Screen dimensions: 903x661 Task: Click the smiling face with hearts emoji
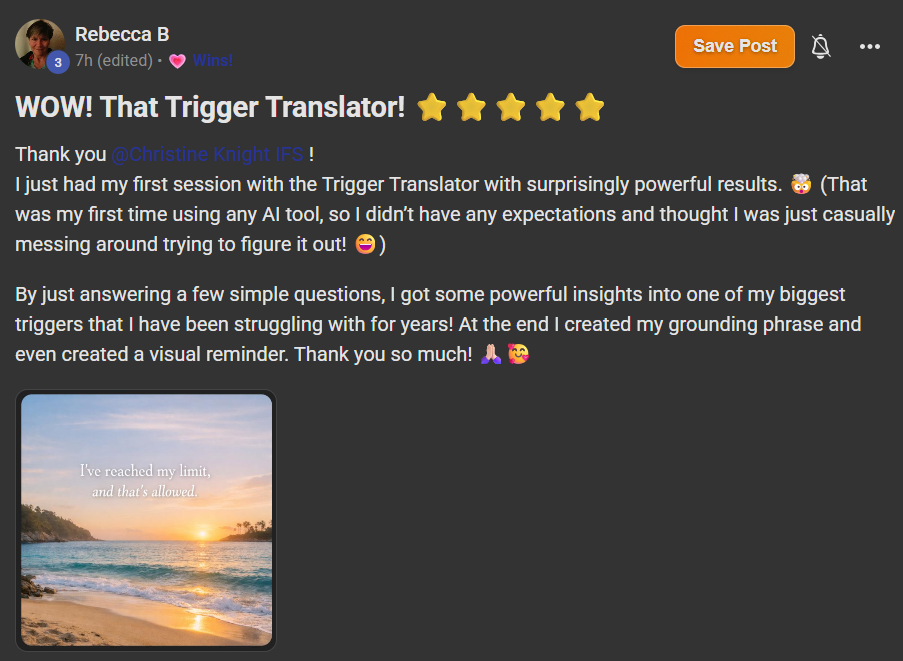click(x=518, y=355)
